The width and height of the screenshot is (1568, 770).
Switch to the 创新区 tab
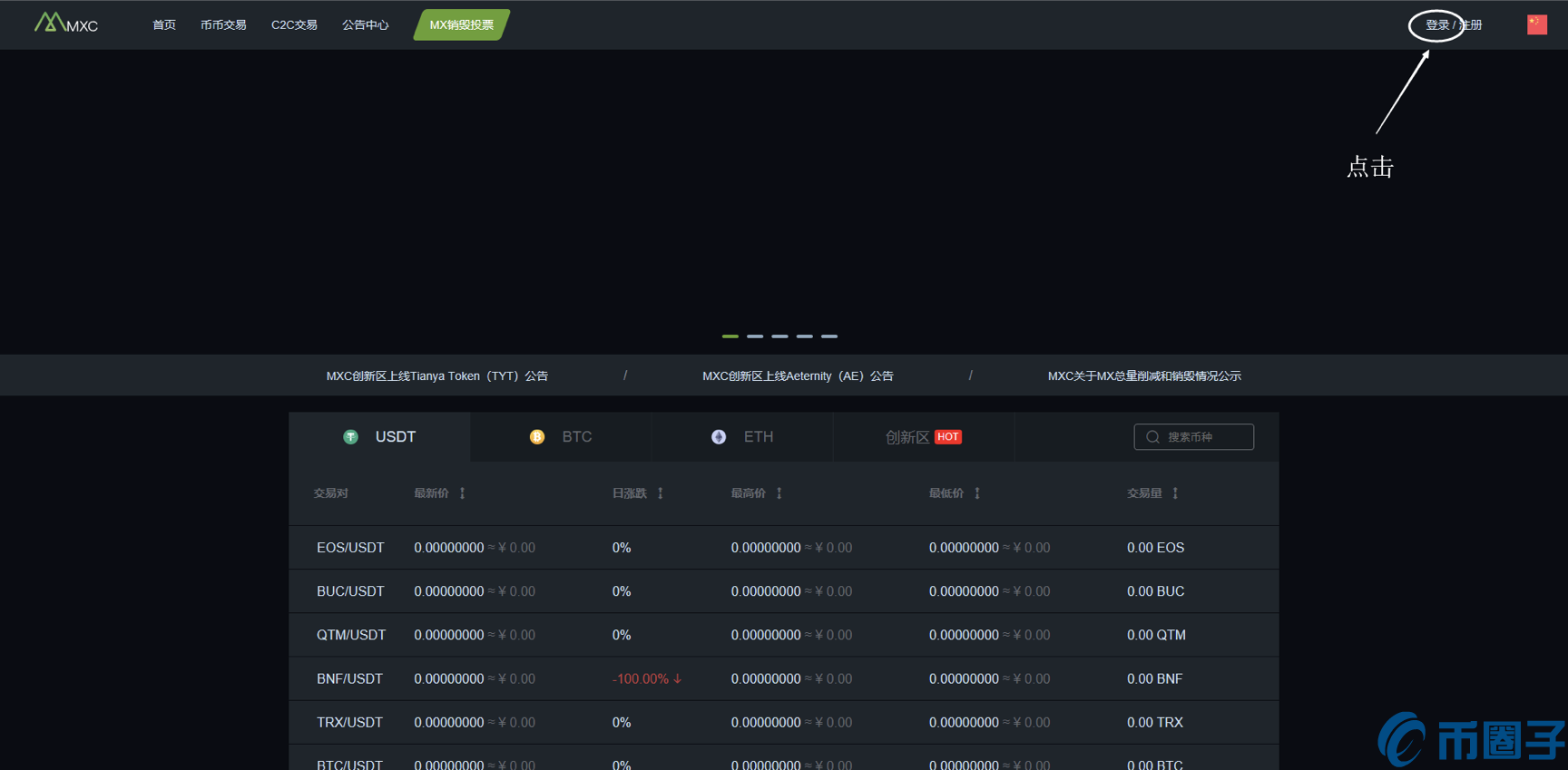[x=907, y=437]
